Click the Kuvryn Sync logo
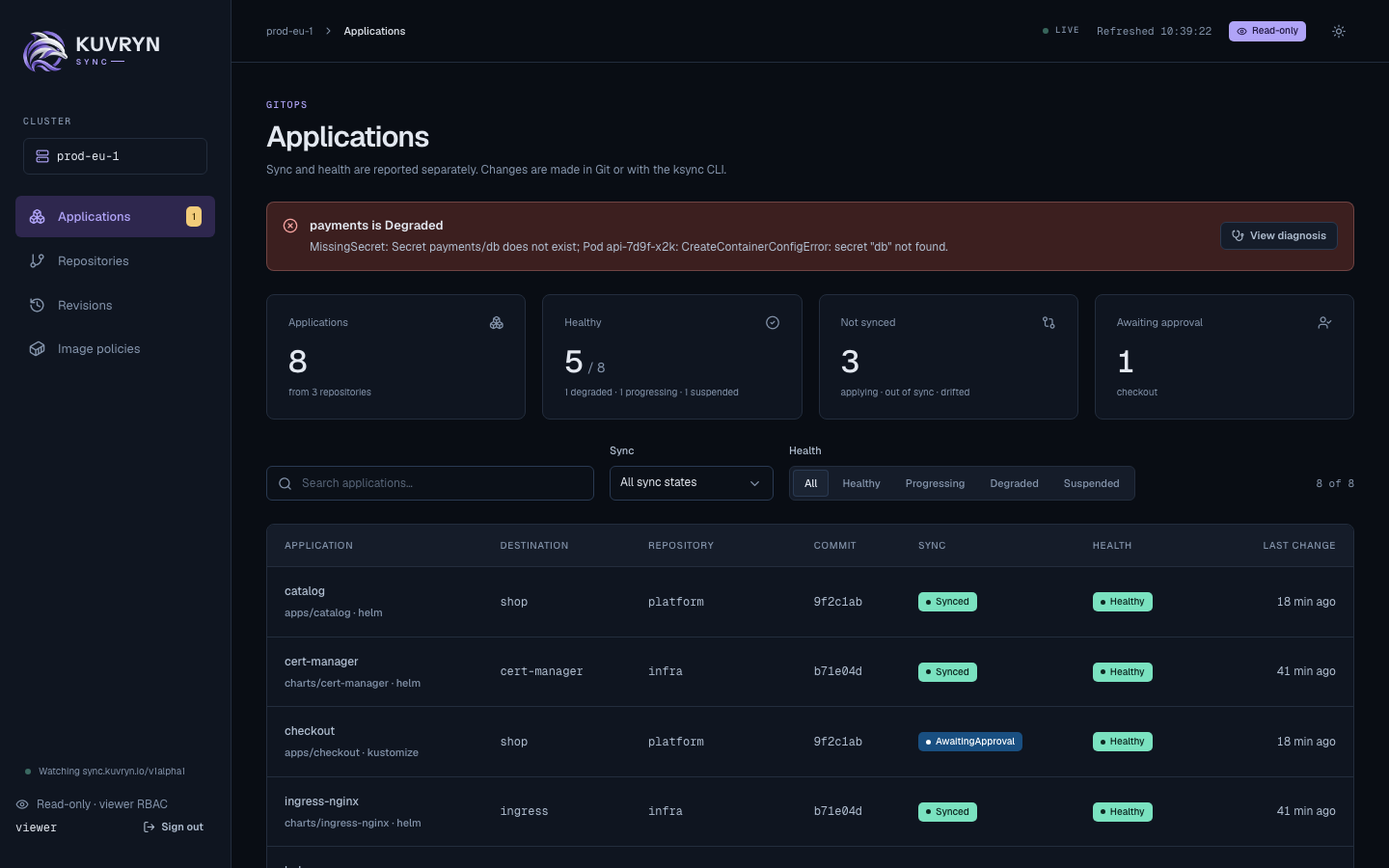The image size is (1389, 868). point(92,51)
